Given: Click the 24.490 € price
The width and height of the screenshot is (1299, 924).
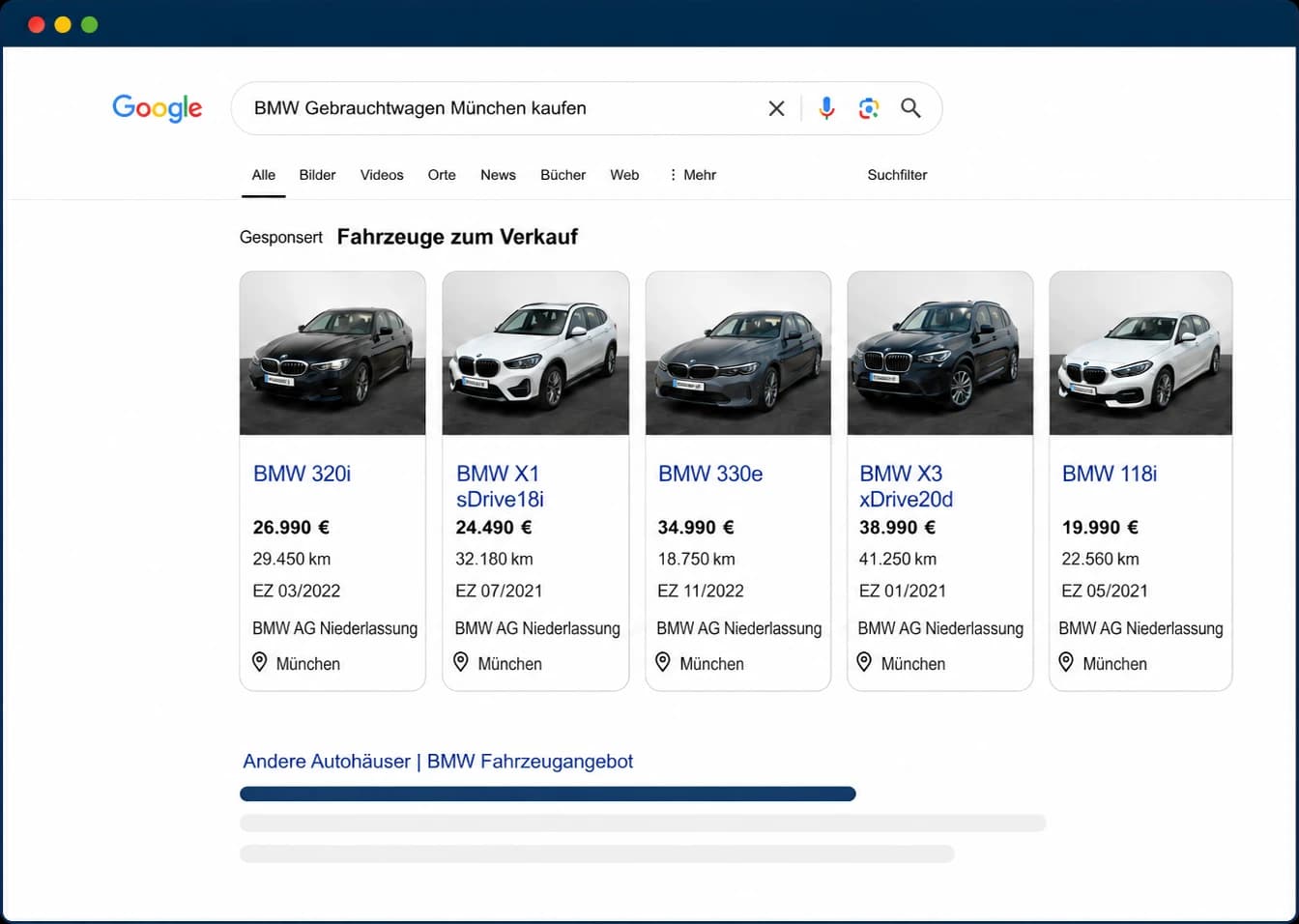Looking at the screenshot, I should pos(494,528).
